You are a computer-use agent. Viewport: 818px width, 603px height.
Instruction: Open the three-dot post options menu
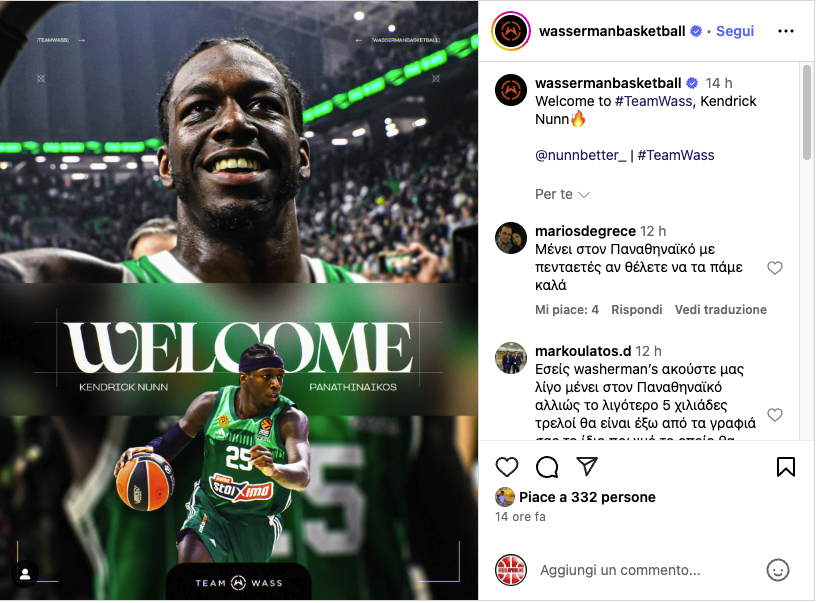pyautogui.click(x=786, y=31)
